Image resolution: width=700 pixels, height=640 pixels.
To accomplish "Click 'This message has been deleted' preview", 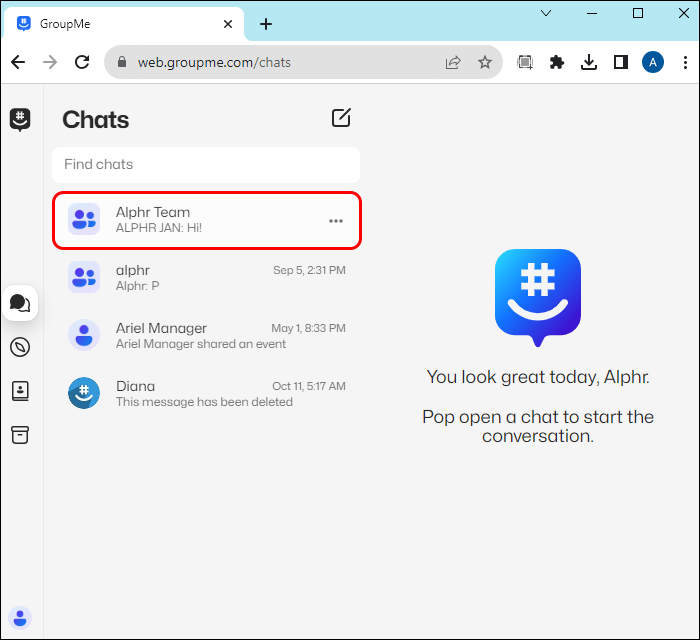I will [204, 402].
